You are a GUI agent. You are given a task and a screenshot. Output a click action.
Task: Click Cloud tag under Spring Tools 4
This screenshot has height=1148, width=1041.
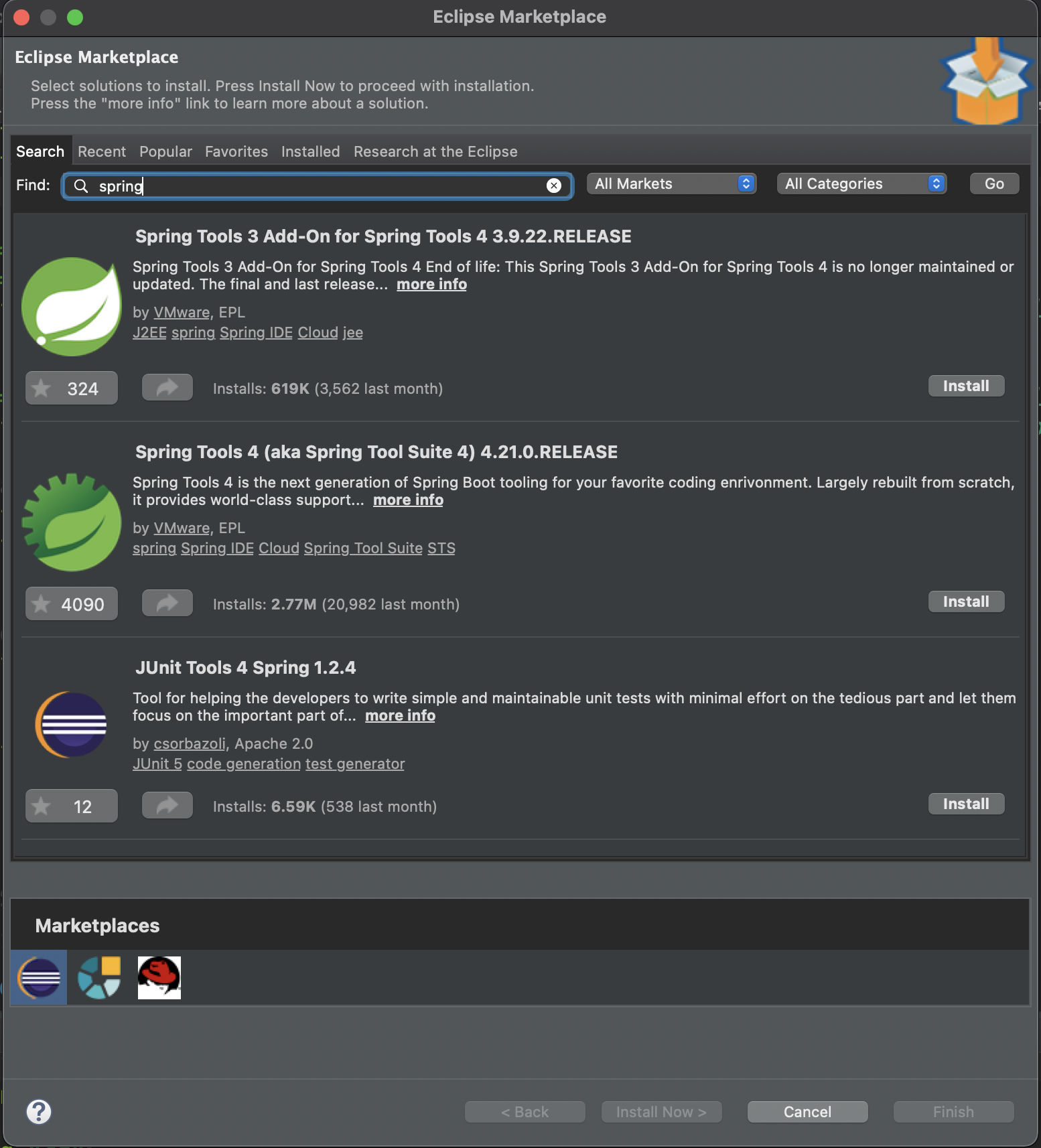[279, 548]
